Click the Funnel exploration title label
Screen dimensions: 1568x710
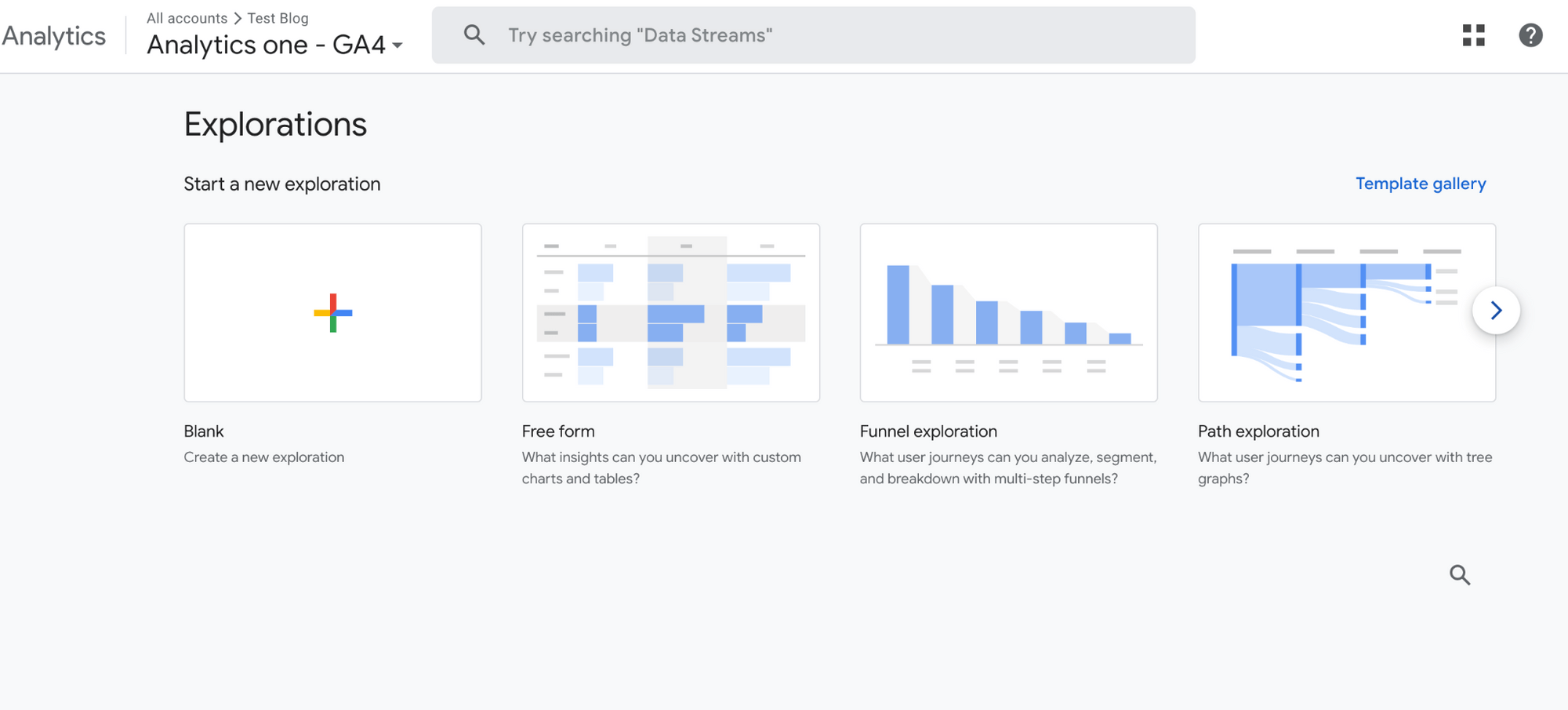point(928,431)
